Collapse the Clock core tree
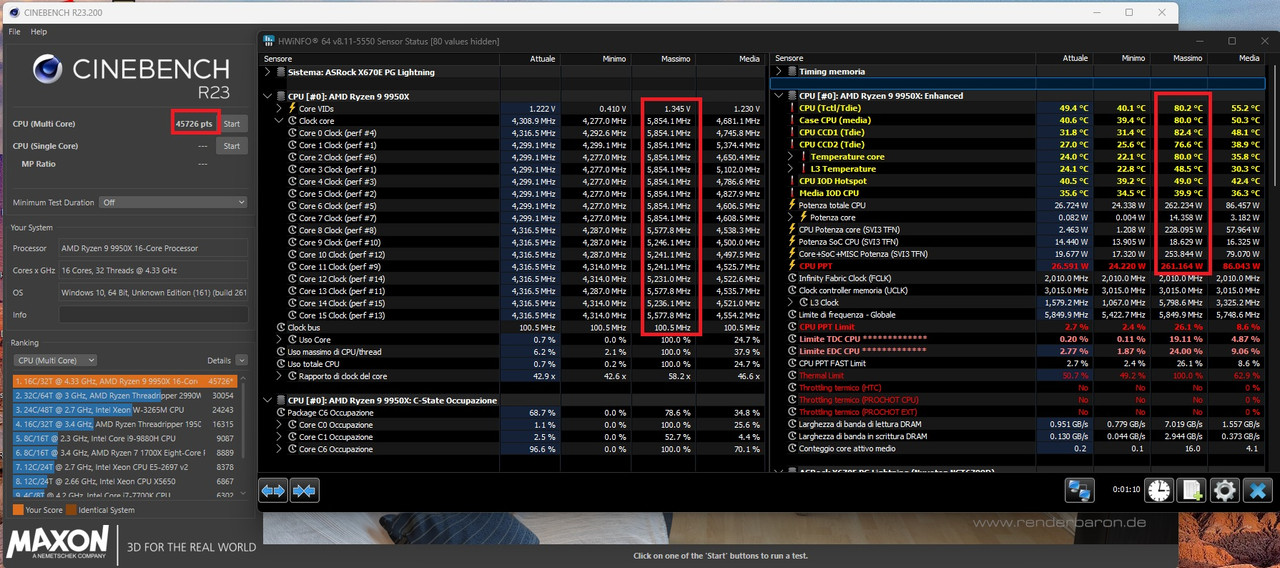1280x568 pixels. [x=279, y=120]
